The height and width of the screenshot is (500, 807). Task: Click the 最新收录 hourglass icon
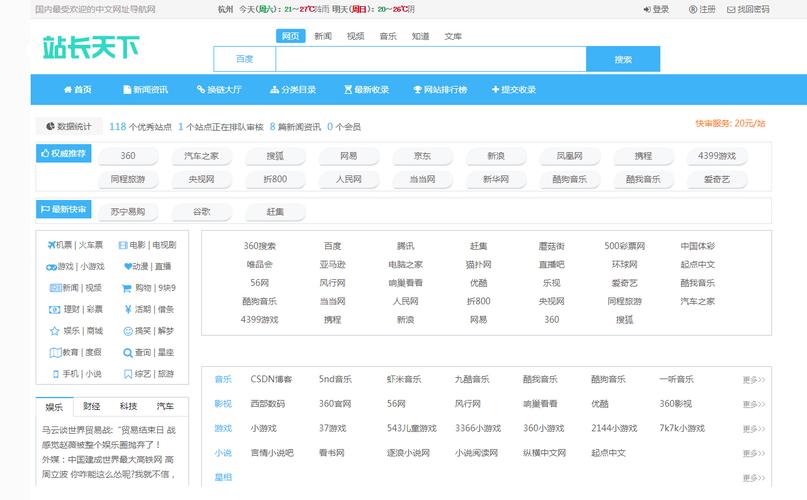348,90
